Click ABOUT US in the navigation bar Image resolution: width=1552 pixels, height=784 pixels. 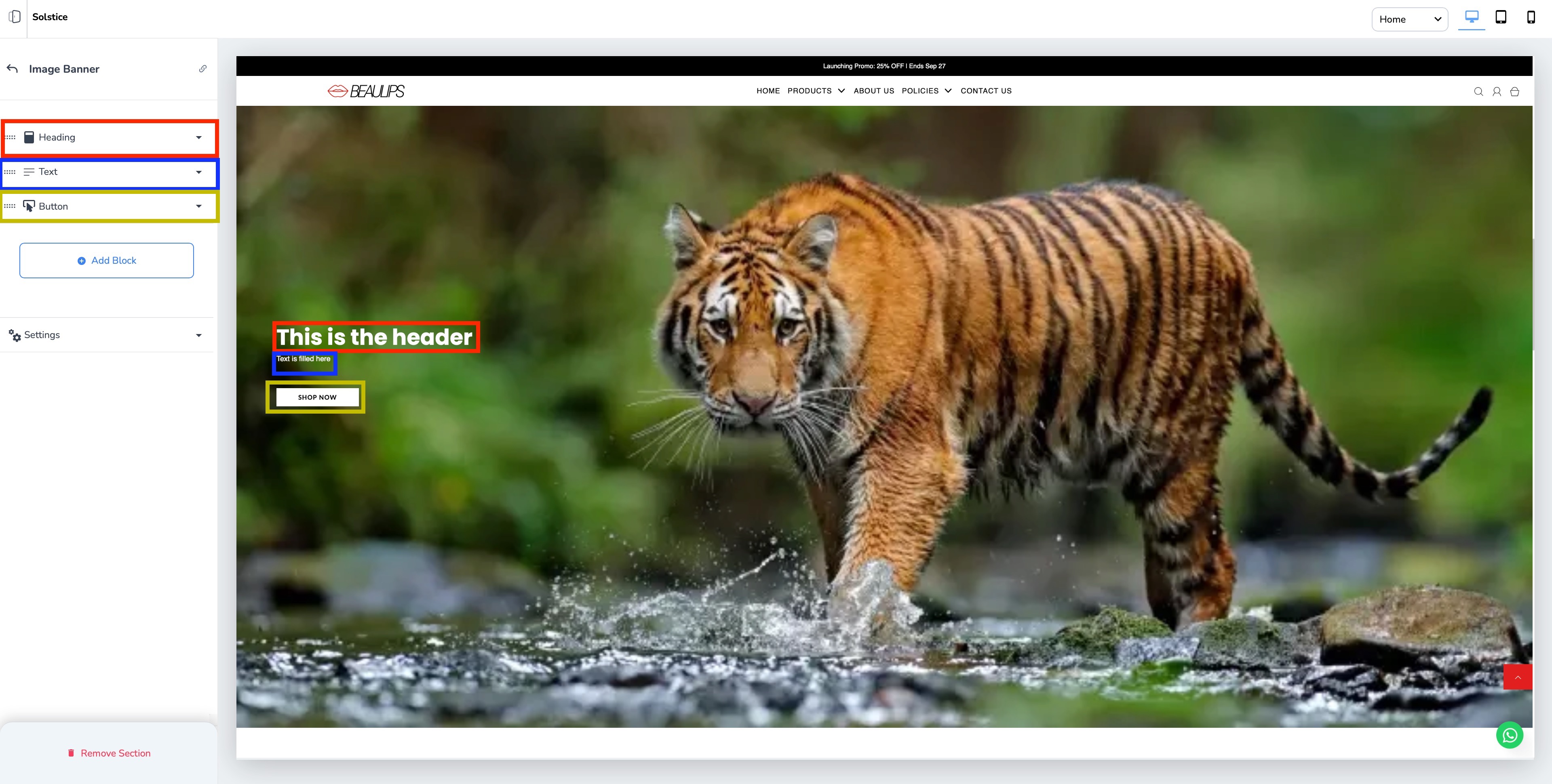point(873,91)
